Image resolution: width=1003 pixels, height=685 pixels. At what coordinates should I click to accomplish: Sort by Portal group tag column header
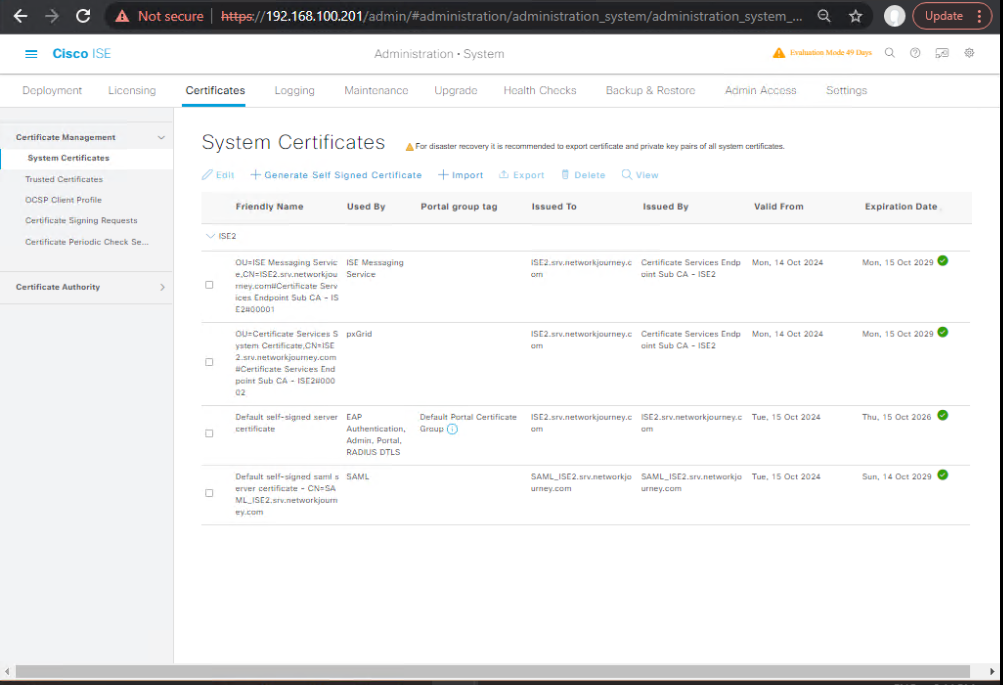[x=459, y=207]
